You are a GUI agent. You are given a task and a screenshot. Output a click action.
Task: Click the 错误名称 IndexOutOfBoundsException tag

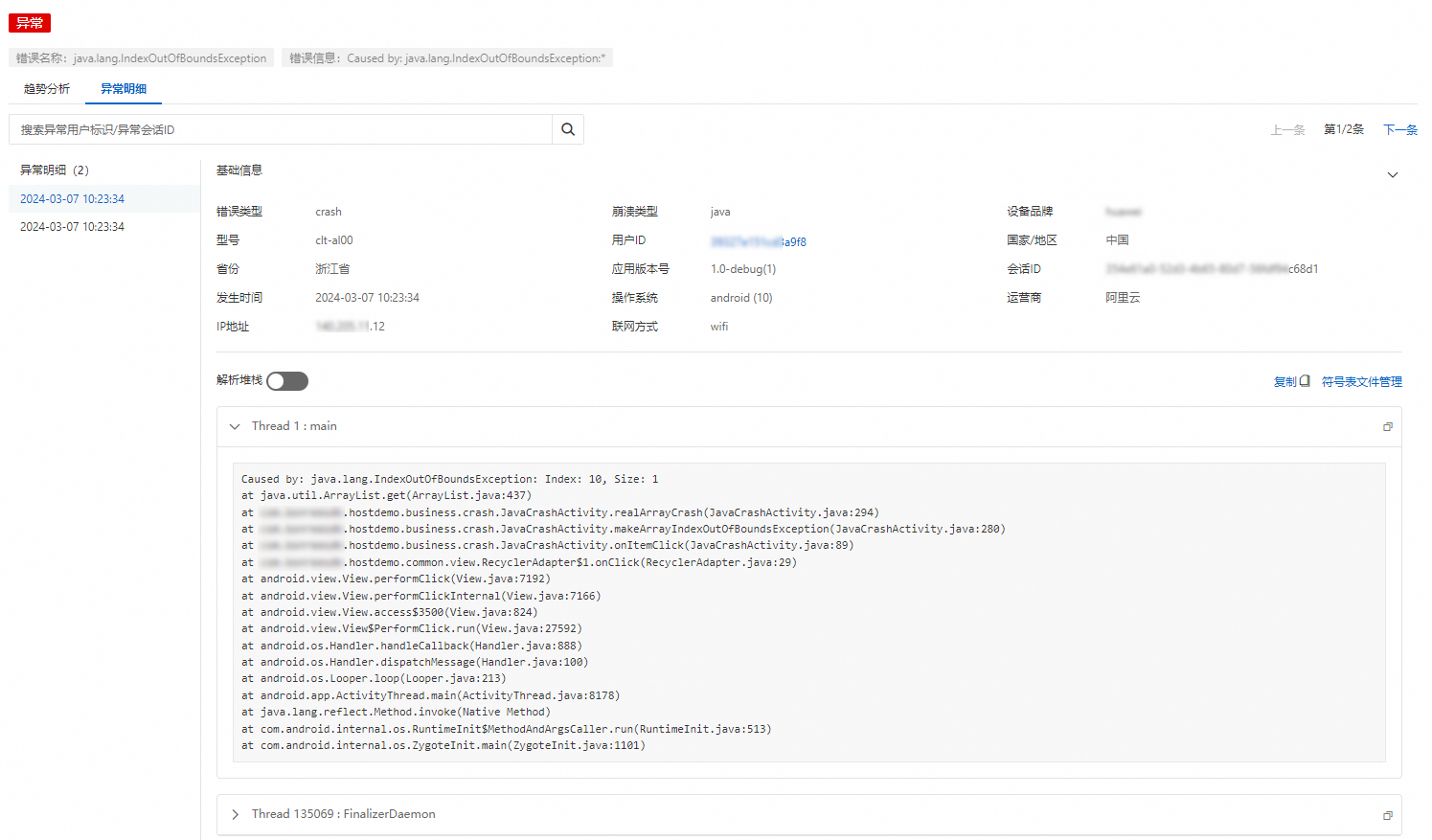pyautogui.click(x=142, y=58)
